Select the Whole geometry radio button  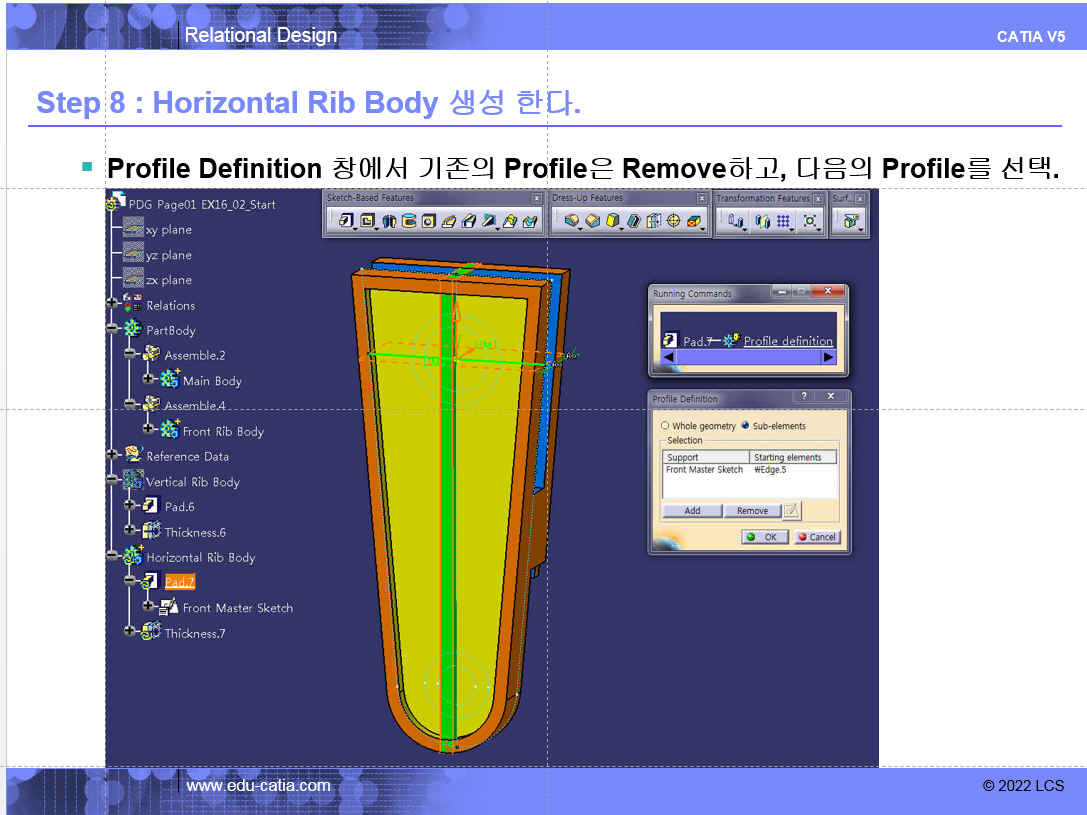pos(665,426)
